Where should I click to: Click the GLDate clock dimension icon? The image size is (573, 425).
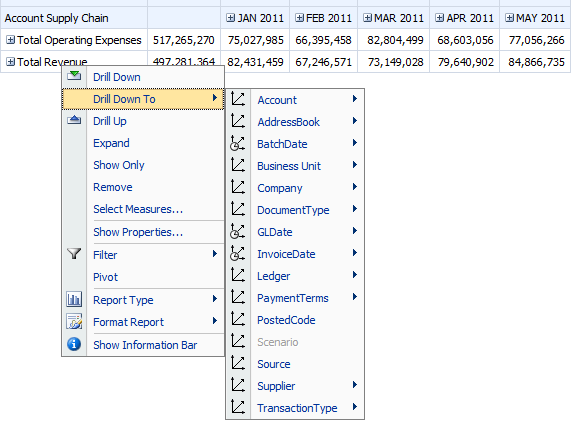tap(238, 232)
